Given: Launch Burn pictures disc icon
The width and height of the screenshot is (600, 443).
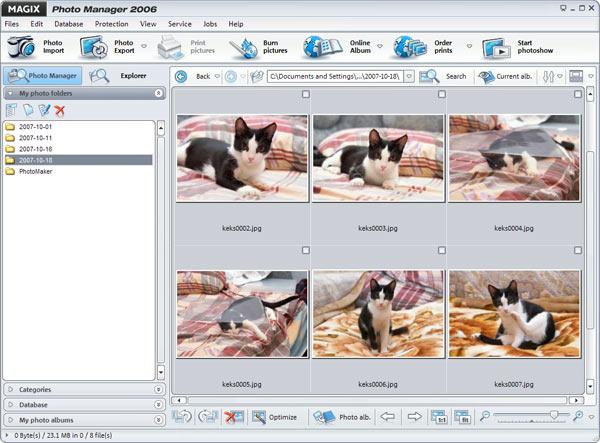Looking at the screenshot, I should coord(243,48).
